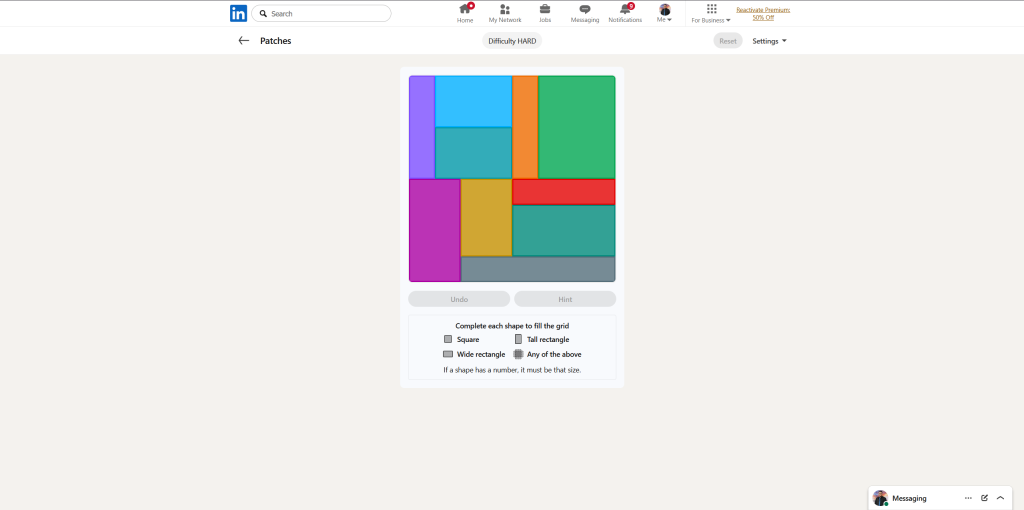1024x510 pixels.
Task: Click 'If a shape has a number' note
Action: click(x=512, y=370)
